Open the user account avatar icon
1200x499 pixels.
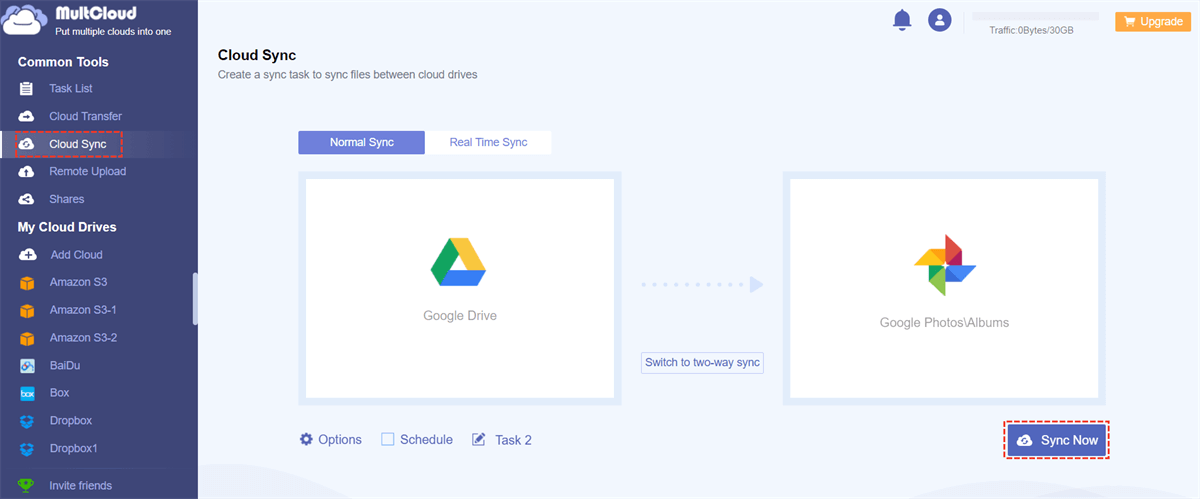[939, 20]
